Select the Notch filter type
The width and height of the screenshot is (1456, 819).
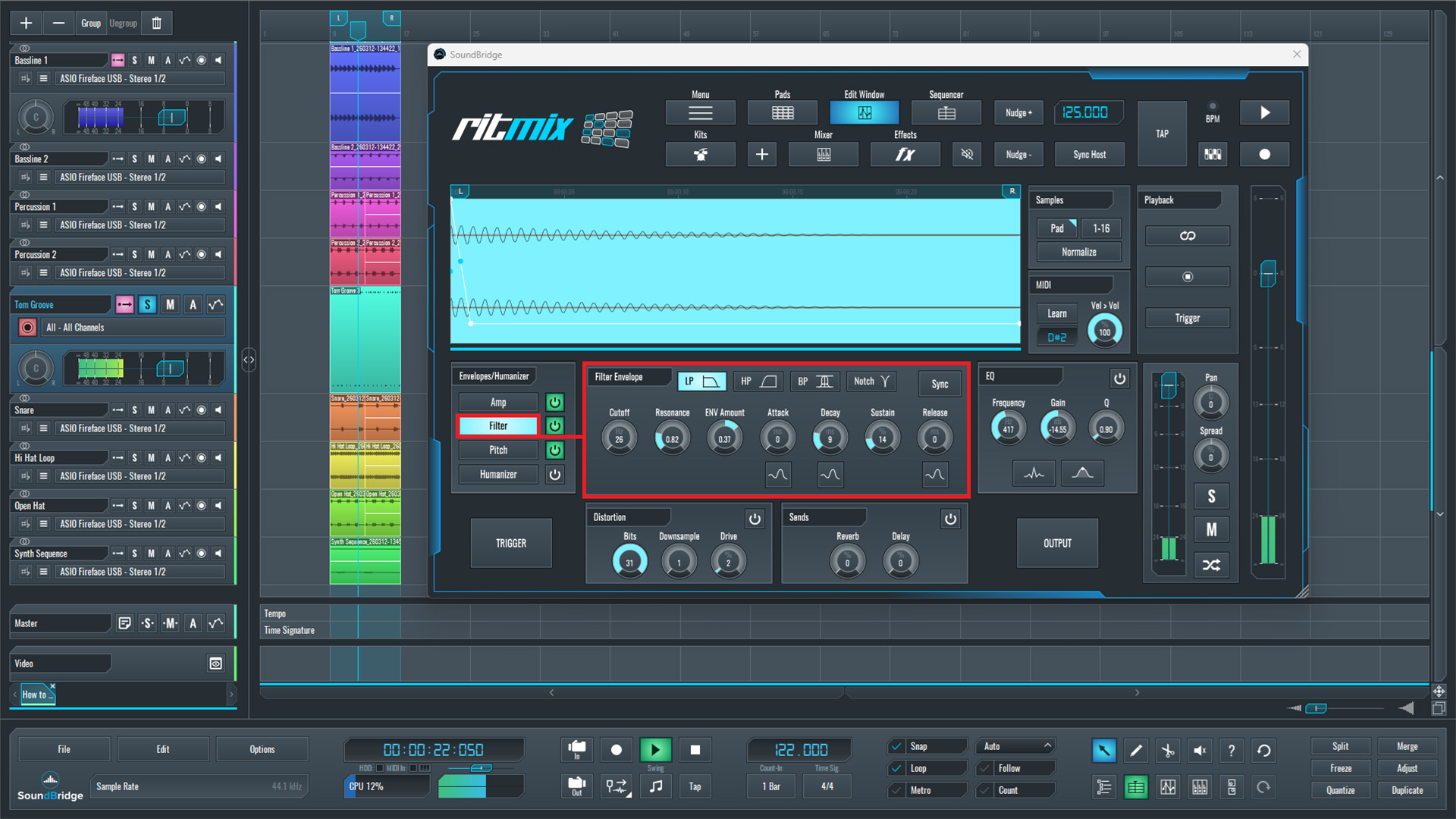pos(871,381)
